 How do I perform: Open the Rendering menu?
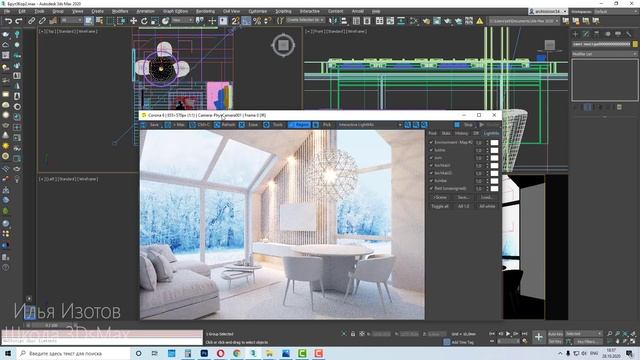(205, 11)
